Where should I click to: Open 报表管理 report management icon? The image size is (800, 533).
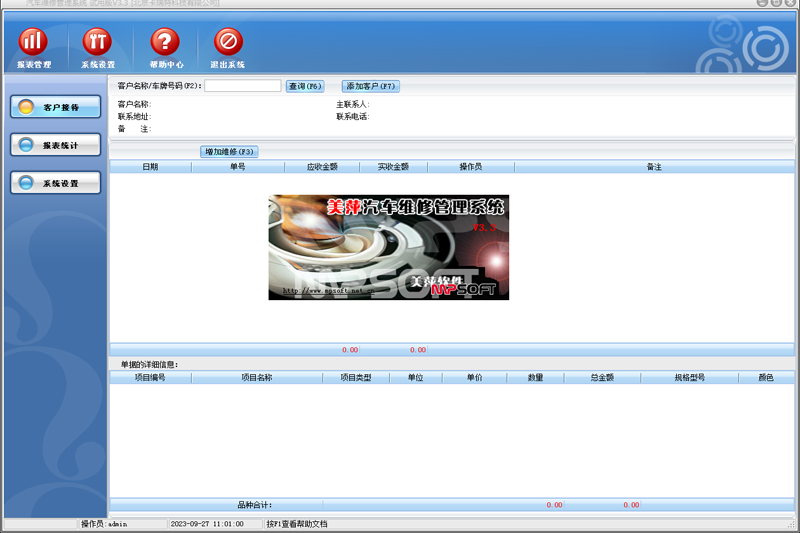tap(34, 48)
